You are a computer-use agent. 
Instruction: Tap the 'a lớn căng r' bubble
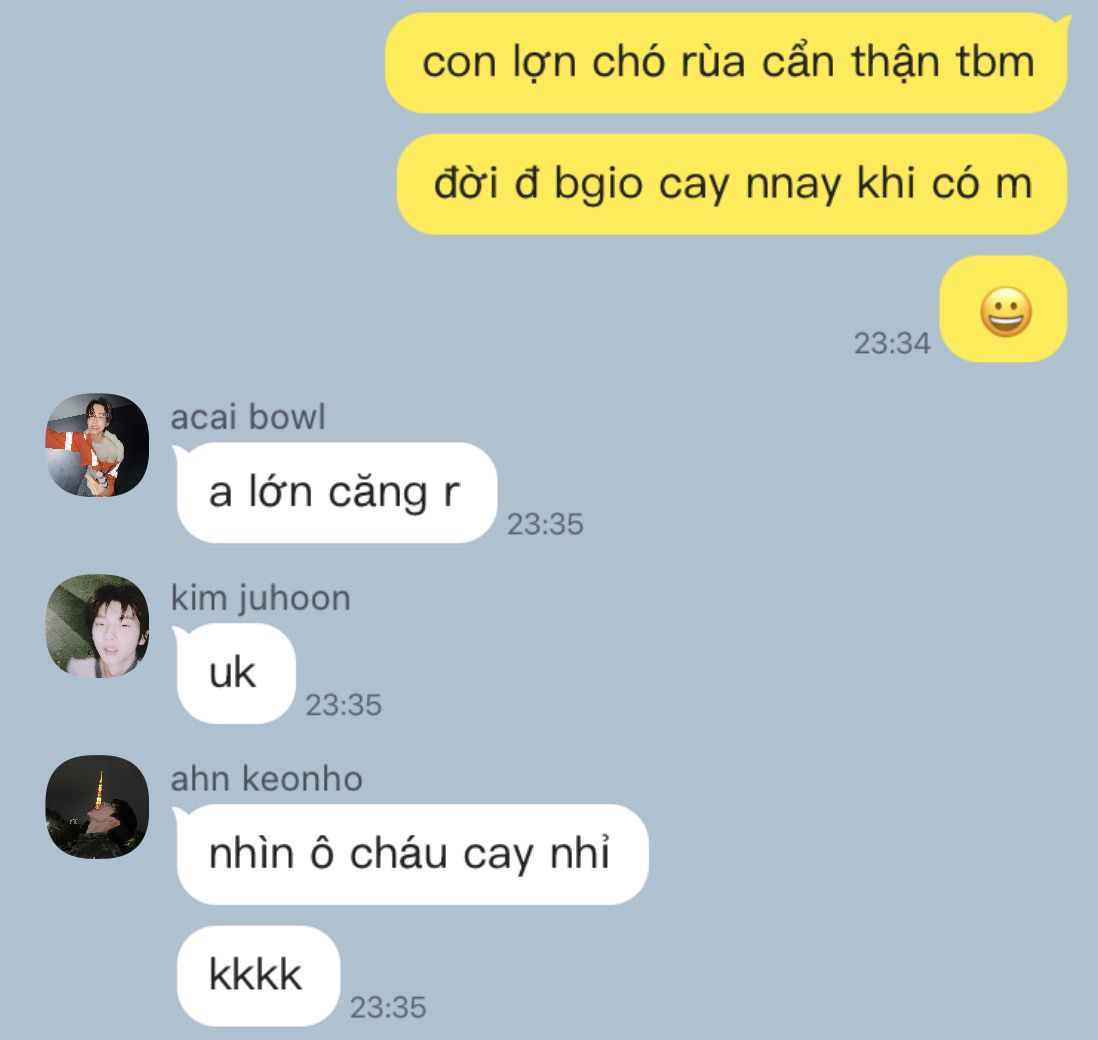335,492
